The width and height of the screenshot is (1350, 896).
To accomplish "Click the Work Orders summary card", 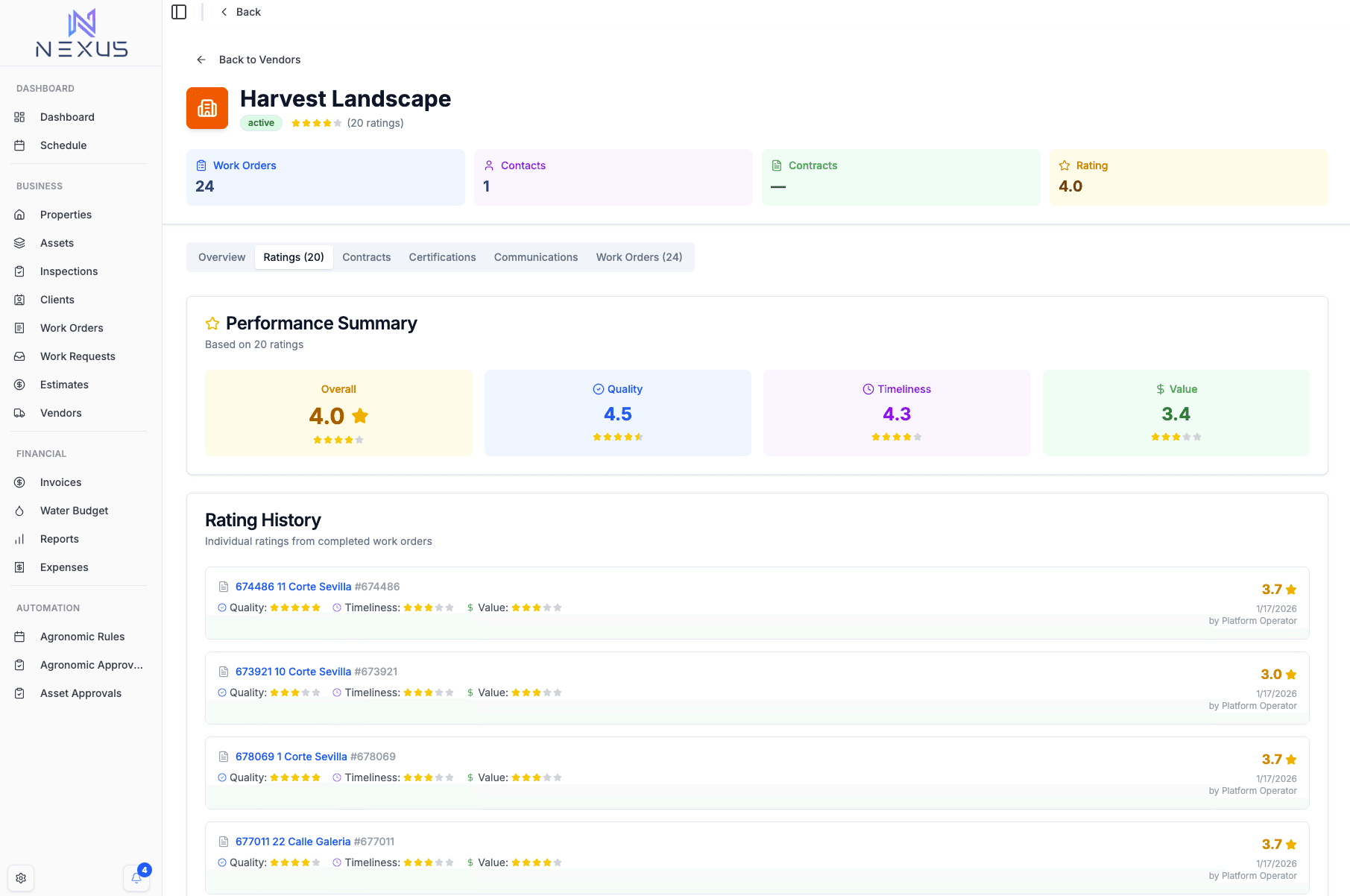I will 325,177.
